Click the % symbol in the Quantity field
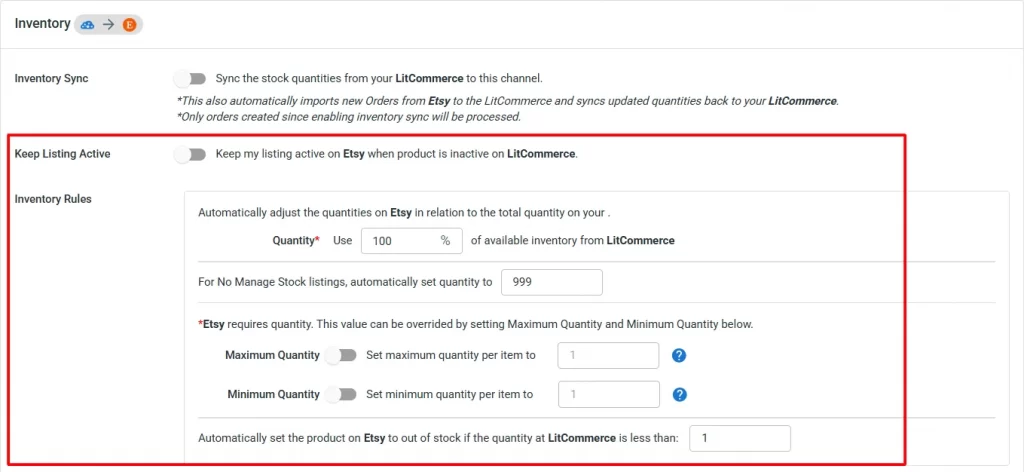 pos(445,241)
